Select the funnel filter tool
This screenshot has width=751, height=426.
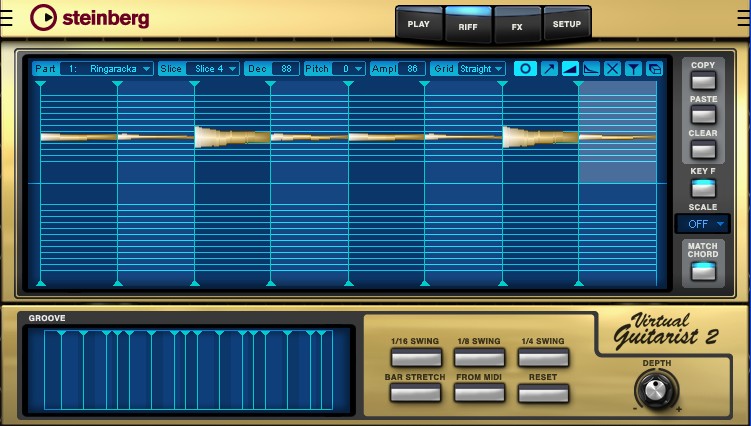633,69
